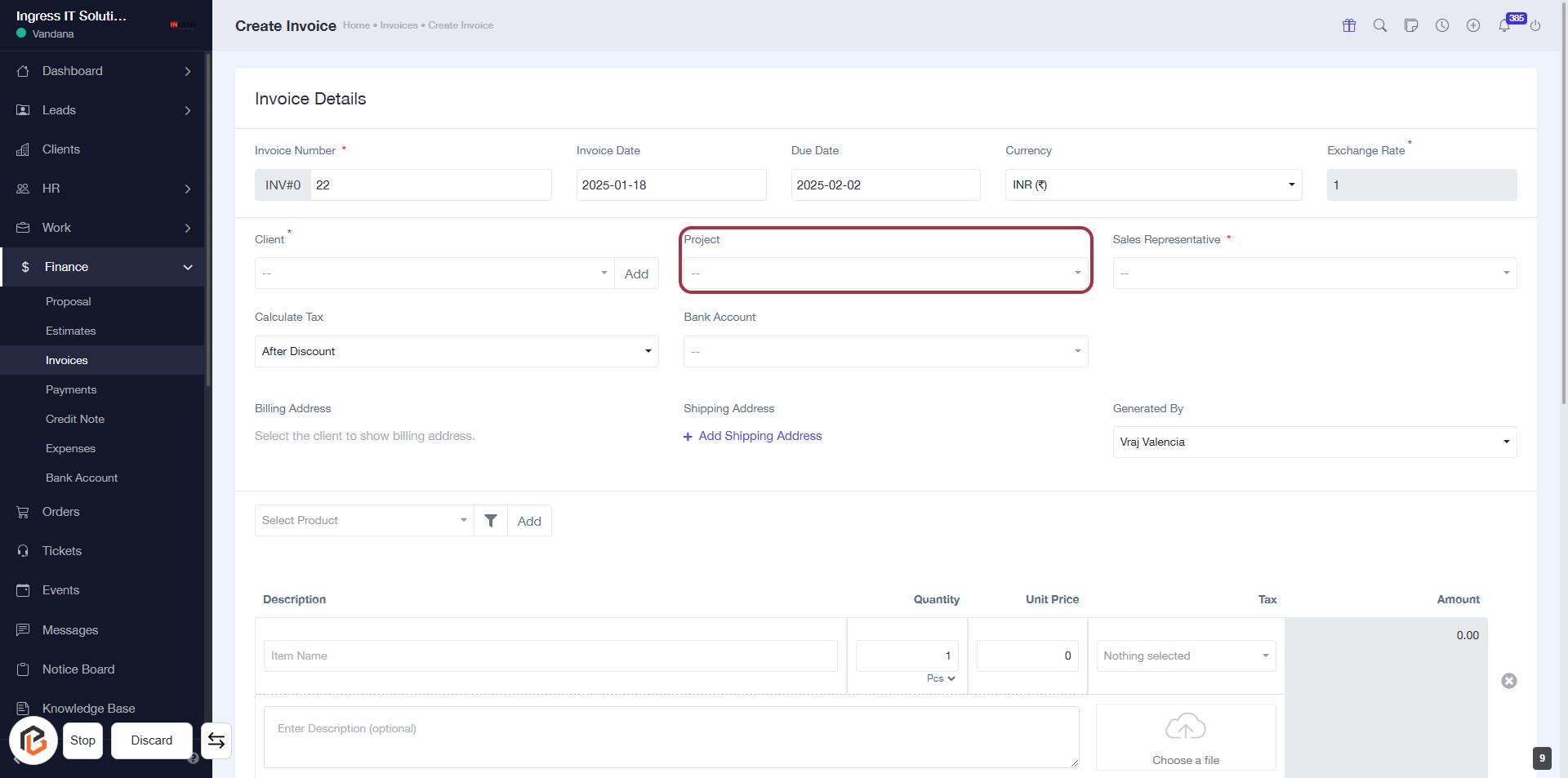
Task: Go to Estimates in sidebar
Action: point(71,331)
